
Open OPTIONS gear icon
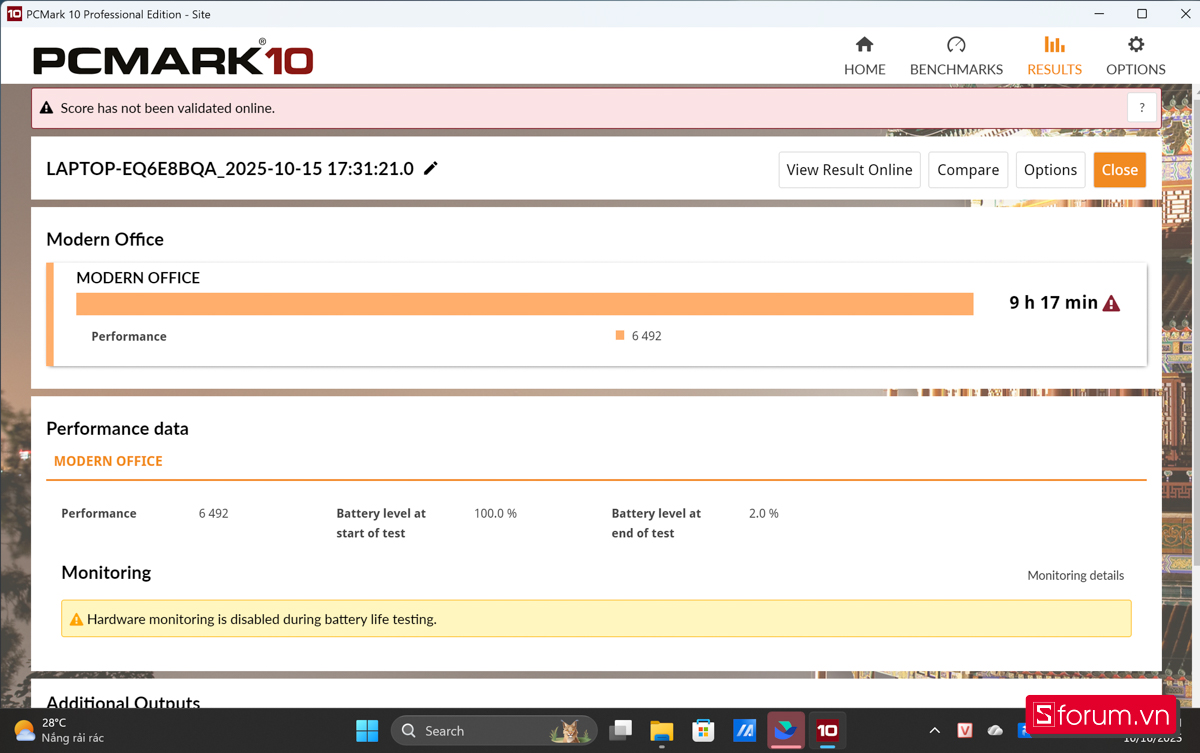tap(1135, 44)
